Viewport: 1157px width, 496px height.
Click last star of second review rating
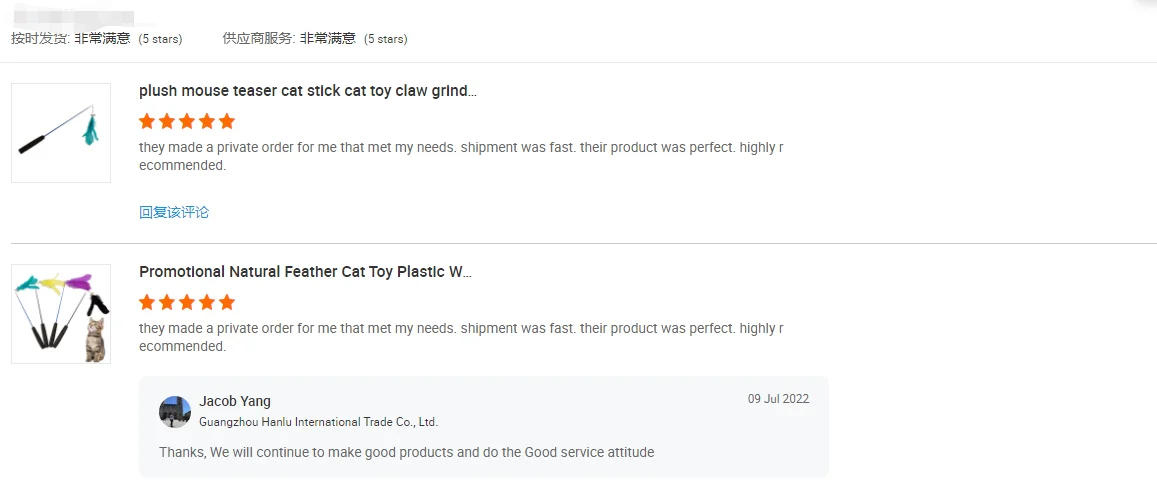227,302
